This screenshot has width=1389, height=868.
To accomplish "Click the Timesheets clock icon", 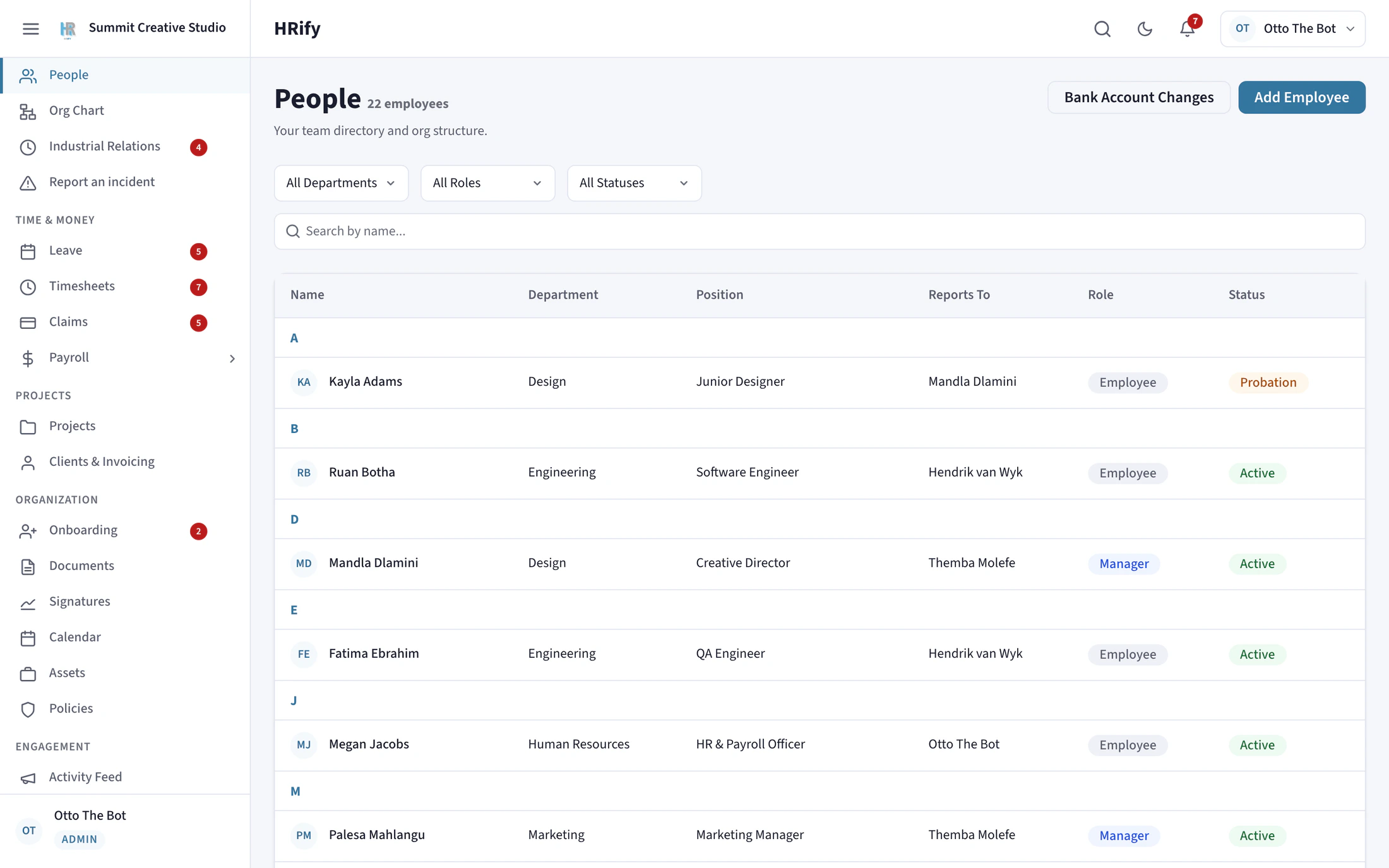I will [28, 287].
